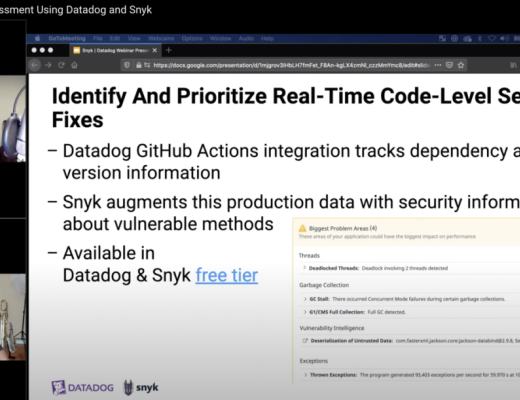Bookmark this page with the star

(x=461, y=65)
